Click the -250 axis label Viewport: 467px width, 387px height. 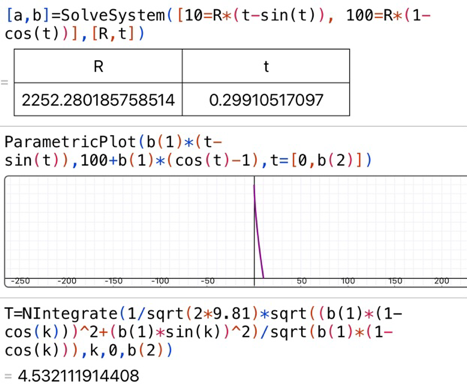pyautogui.click(x=20, y=281)
